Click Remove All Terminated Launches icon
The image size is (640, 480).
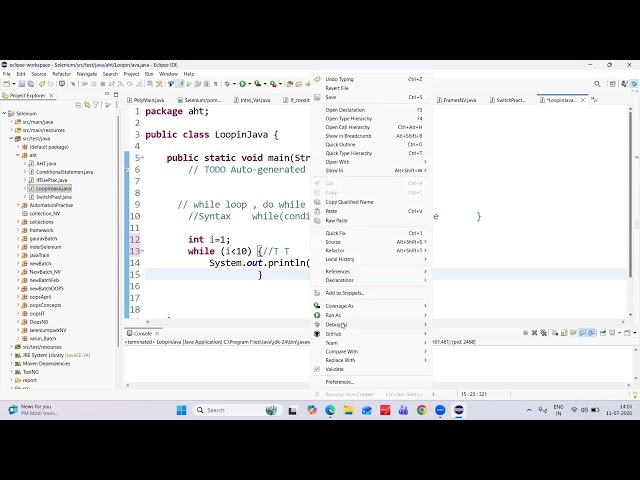pyautogui.click(x=543, y=333)
